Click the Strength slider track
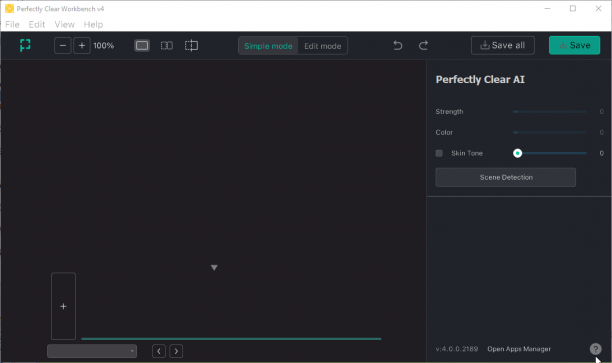Image resolution: width=612 pixels, height=363 pixels. 550,112
